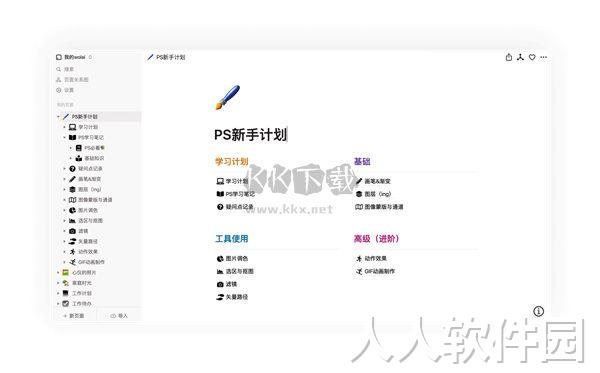Collapse the PS学习笔记 tree arrow in sidebar

point(64,137)
